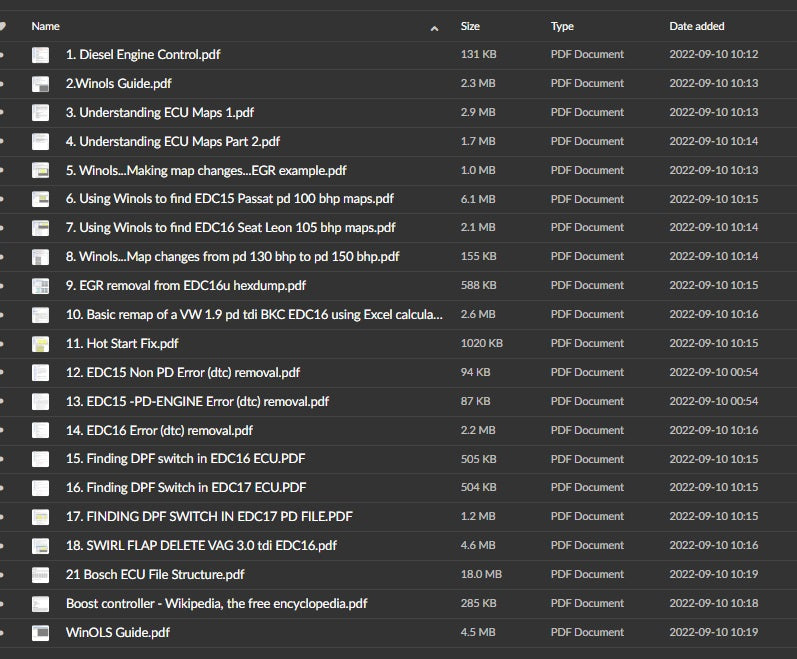Toggle the favorite marker in the header row

[x=3, y=27]
